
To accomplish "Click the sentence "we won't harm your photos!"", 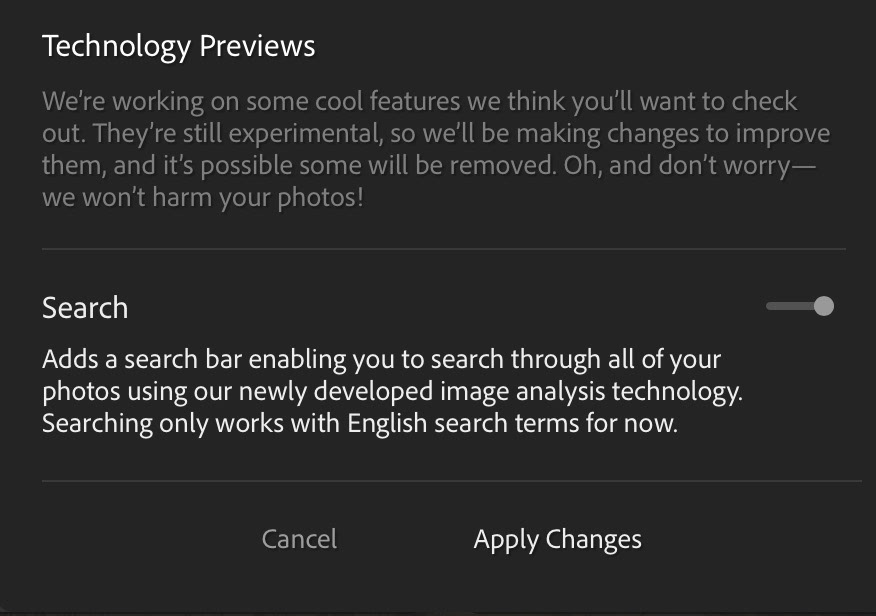I will pos(203,198).
